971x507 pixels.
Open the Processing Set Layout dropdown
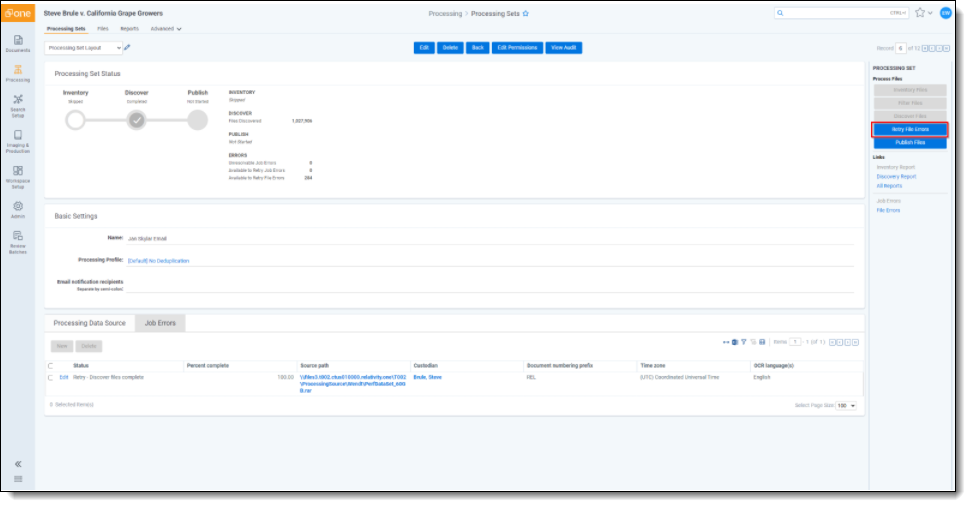point(83,48)
